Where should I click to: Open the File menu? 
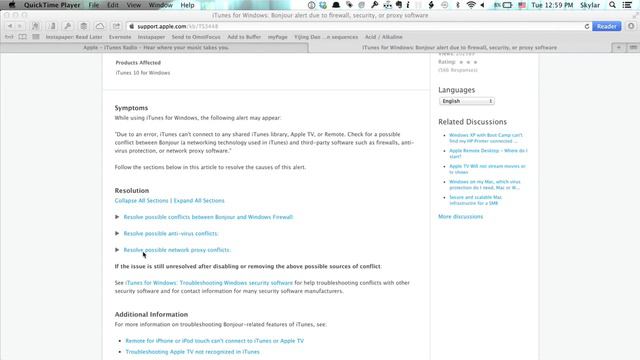pos(94,5)
